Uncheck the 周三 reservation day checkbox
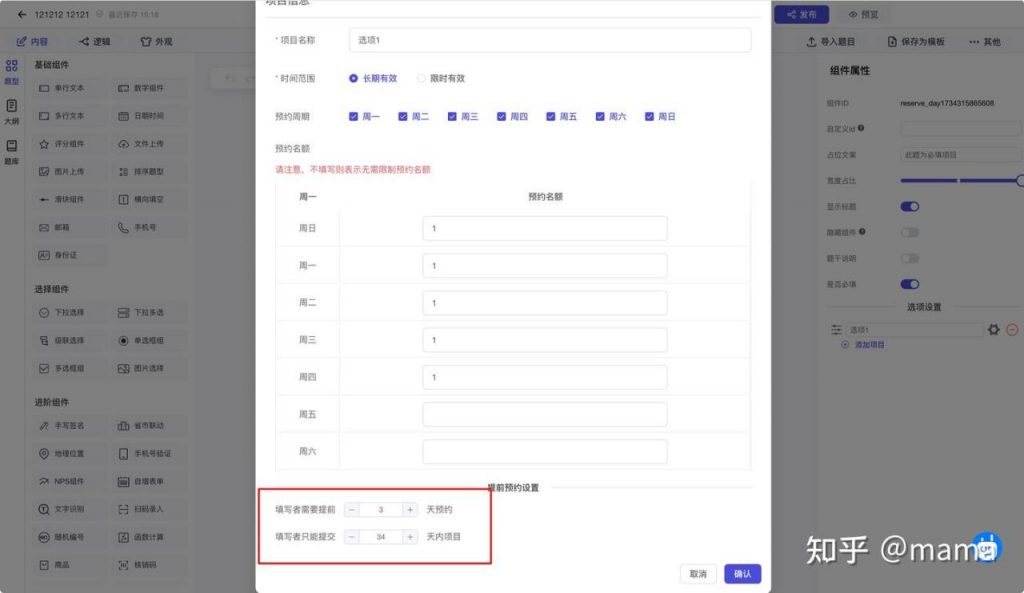This screenshot has width=1024, height=593. 452,116
